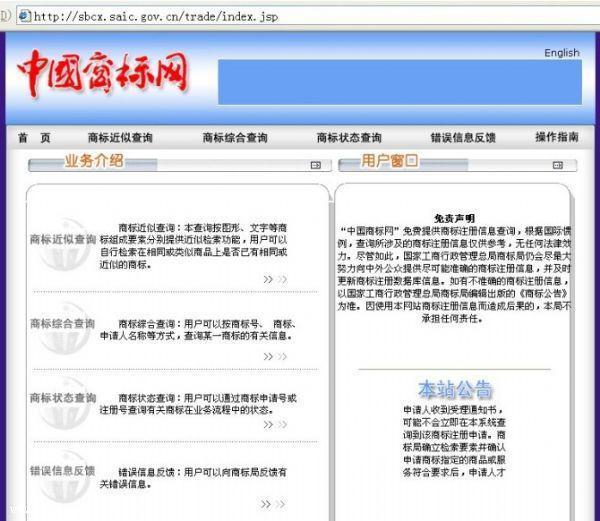600x521 pixels.
Task: Click the 本站公告 heading
Action: (x=455, y=389)
